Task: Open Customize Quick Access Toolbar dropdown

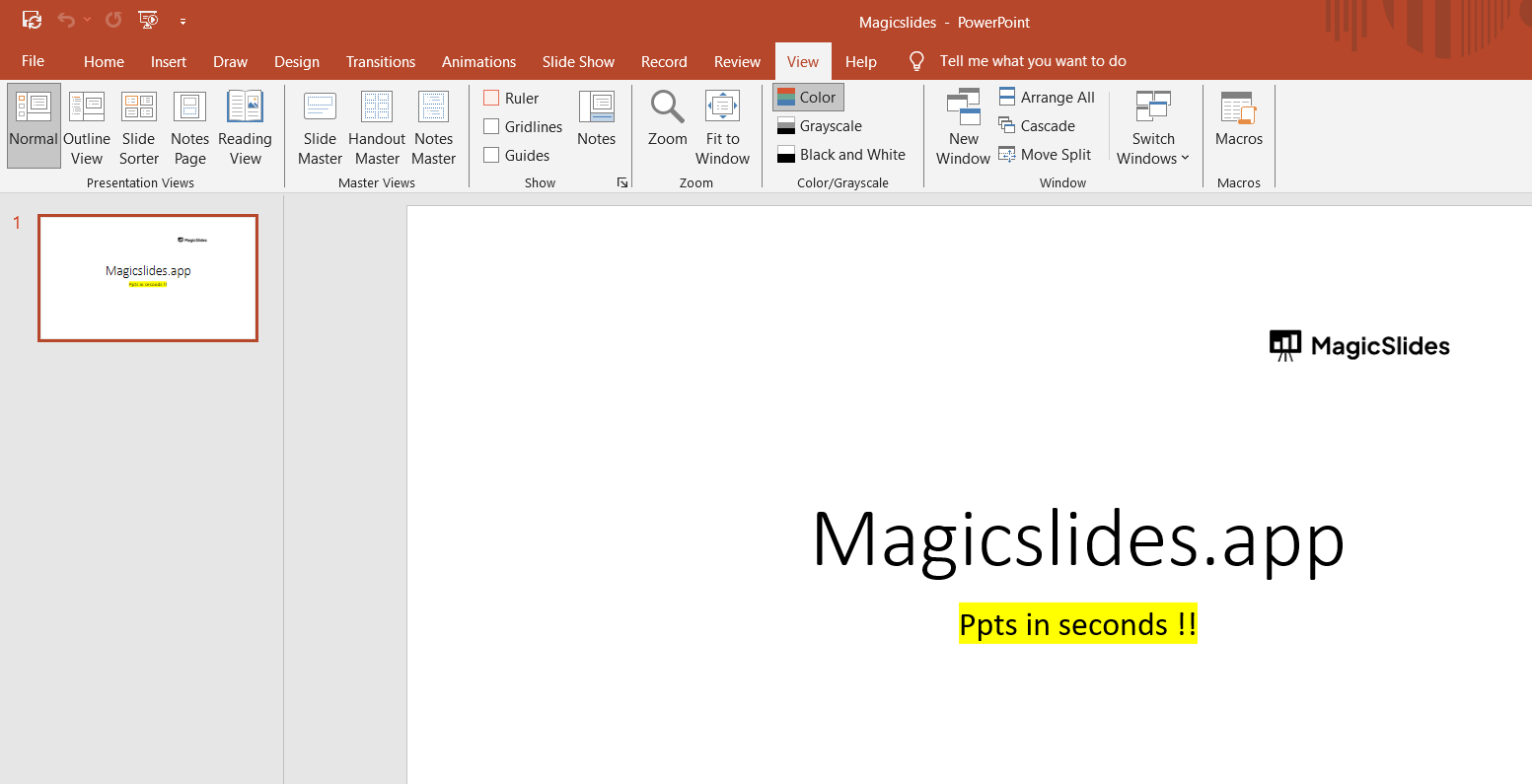Action: 183,21
